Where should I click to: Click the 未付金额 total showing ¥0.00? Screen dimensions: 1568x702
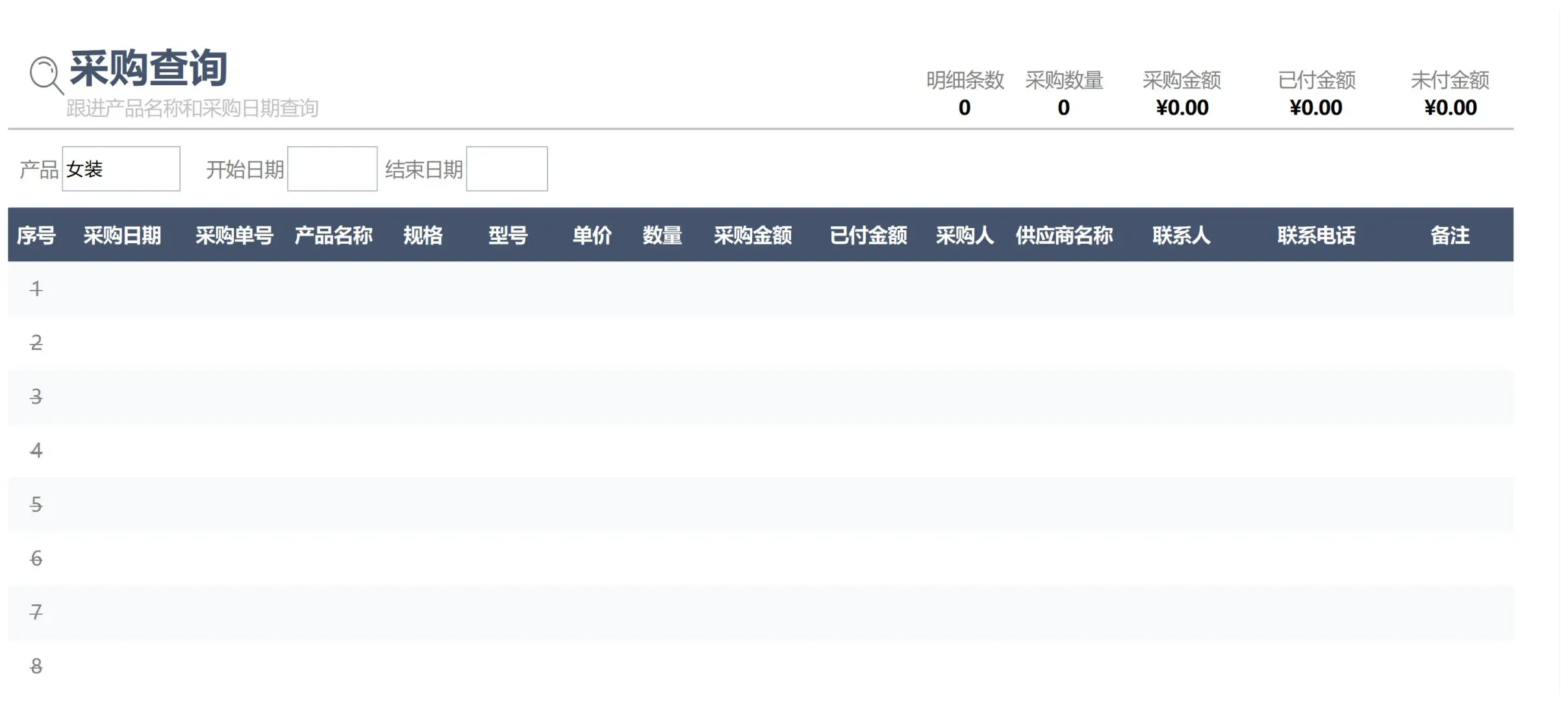click(x=1451, y=107)
